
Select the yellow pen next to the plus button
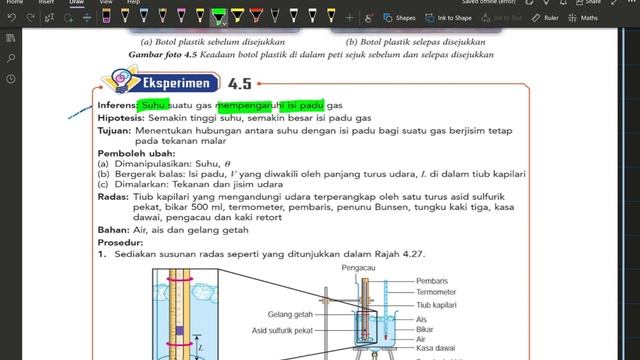[x=331, y=16]
